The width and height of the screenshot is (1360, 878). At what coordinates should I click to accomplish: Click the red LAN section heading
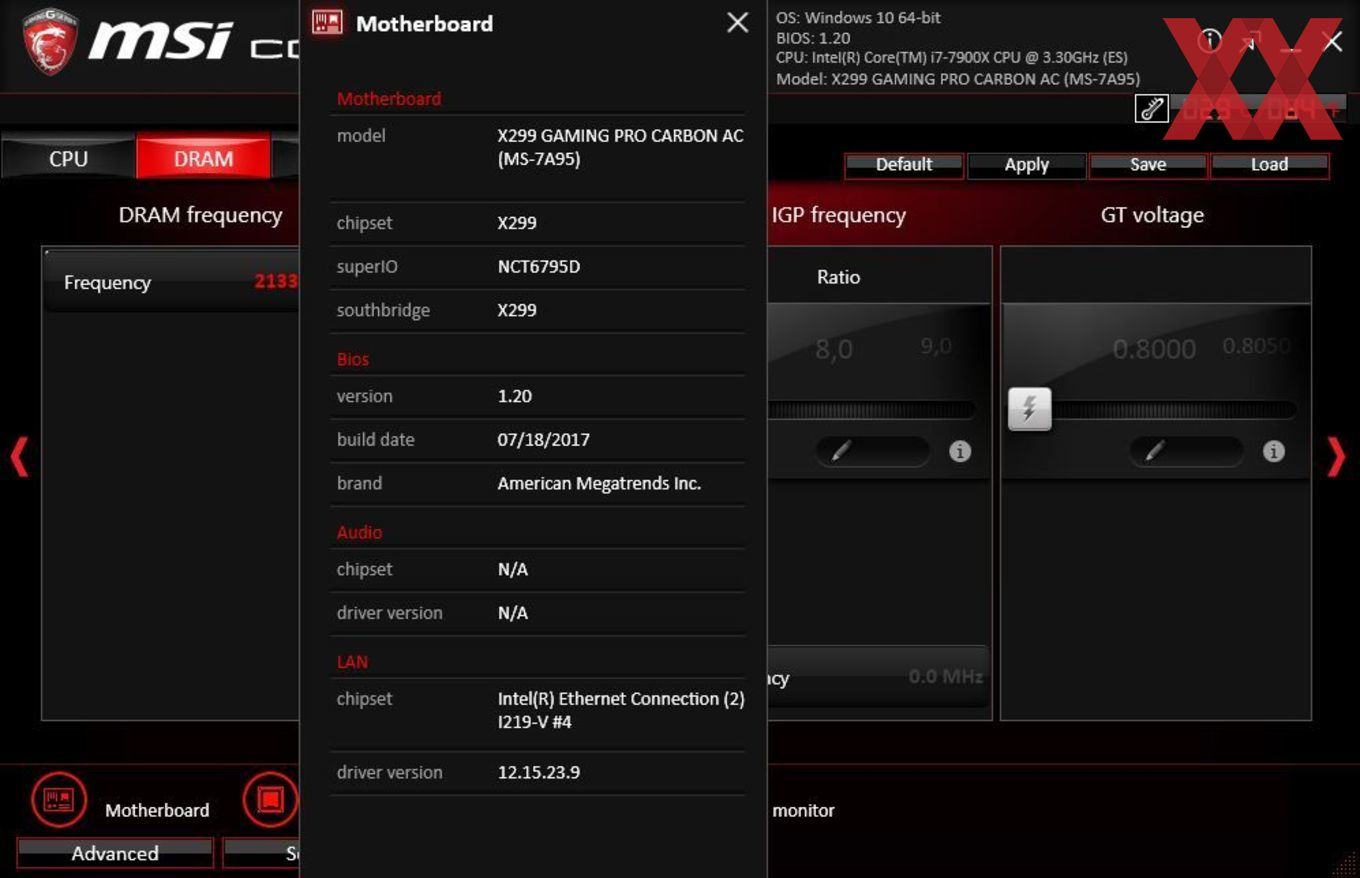tap(352, 662)
